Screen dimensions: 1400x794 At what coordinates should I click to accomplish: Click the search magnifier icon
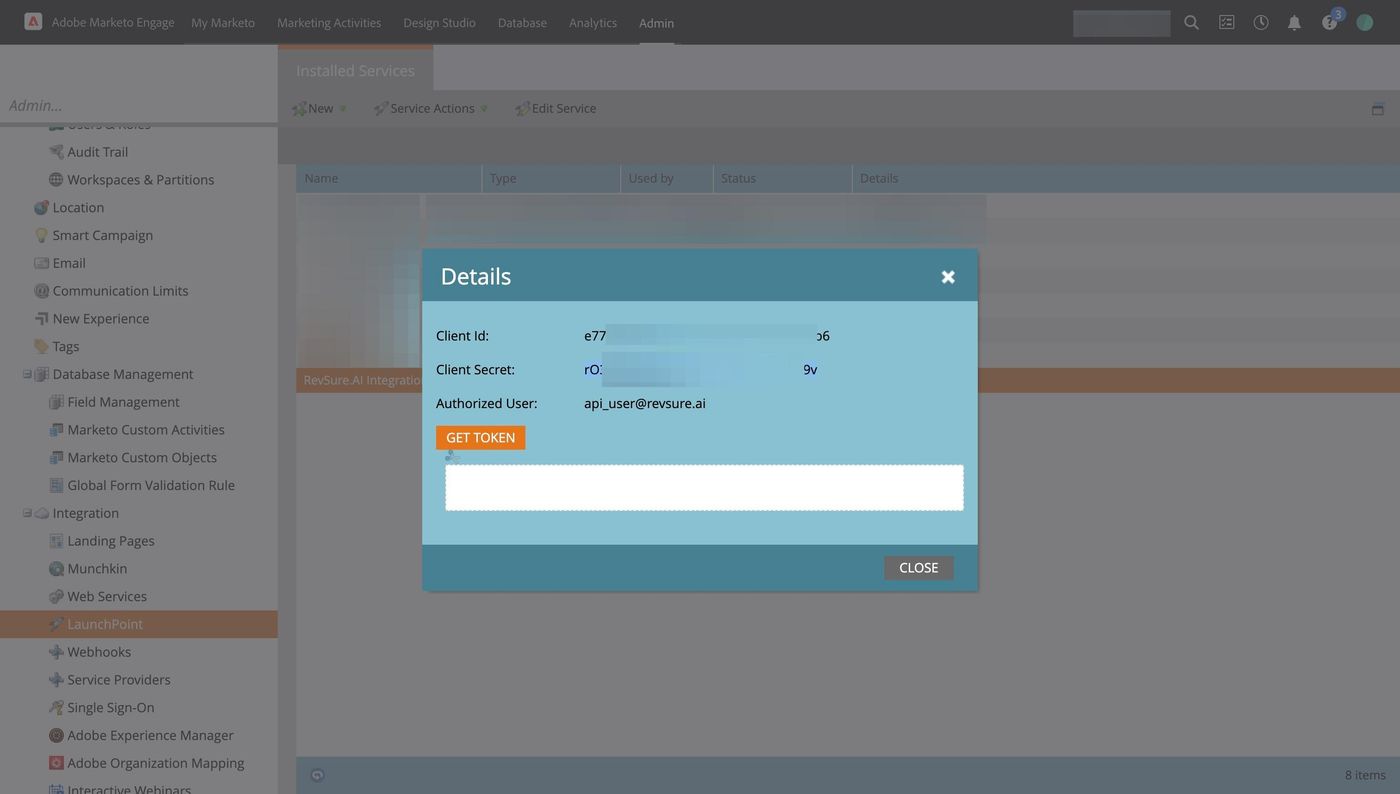click(1191, 22)
